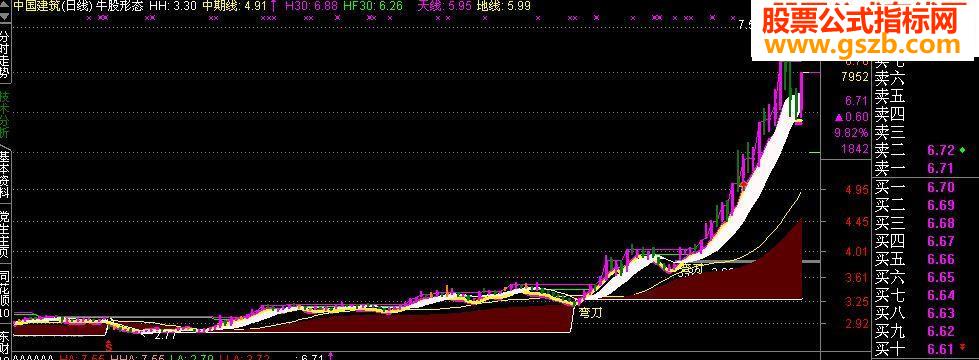Open the 基本资料 side tab

pyautogui.click(x=5, y=175)
